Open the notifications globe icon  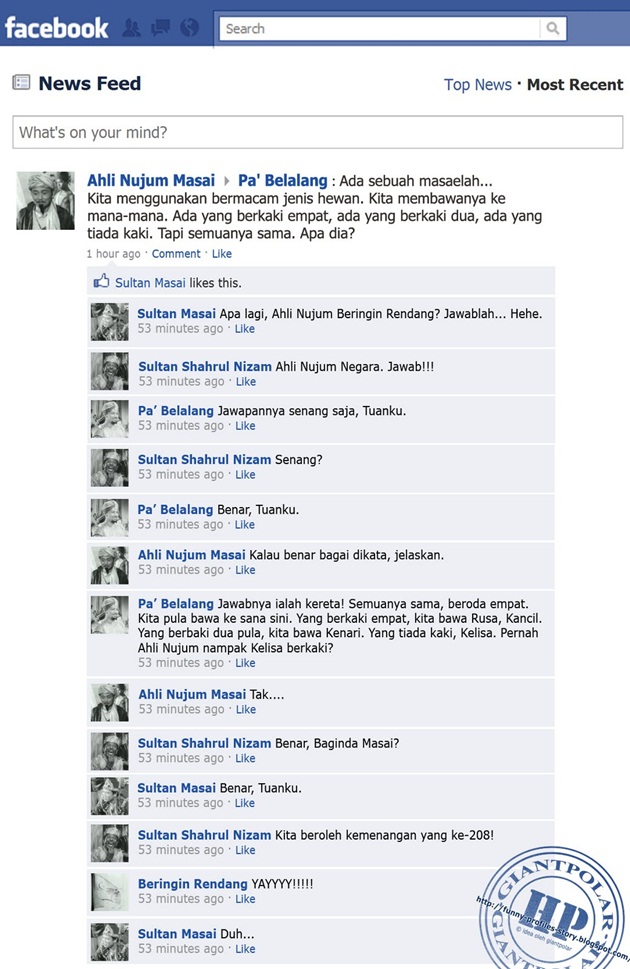(x=190, y=28)
